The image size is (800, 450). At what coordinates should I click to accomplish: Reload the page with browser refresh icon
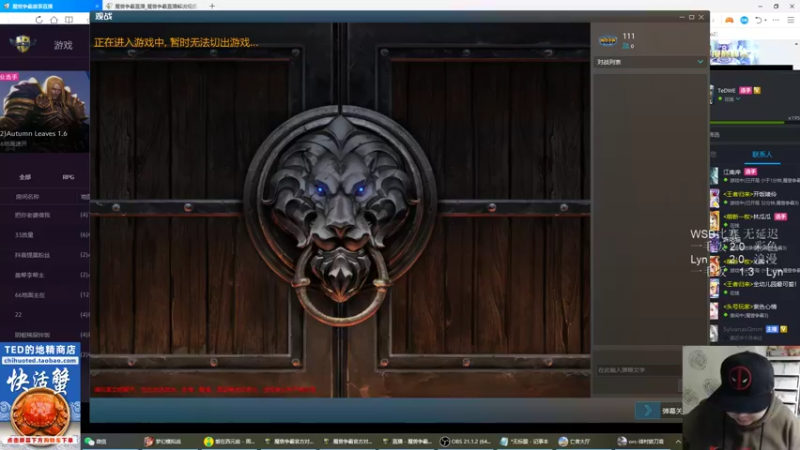coord(39,20)
